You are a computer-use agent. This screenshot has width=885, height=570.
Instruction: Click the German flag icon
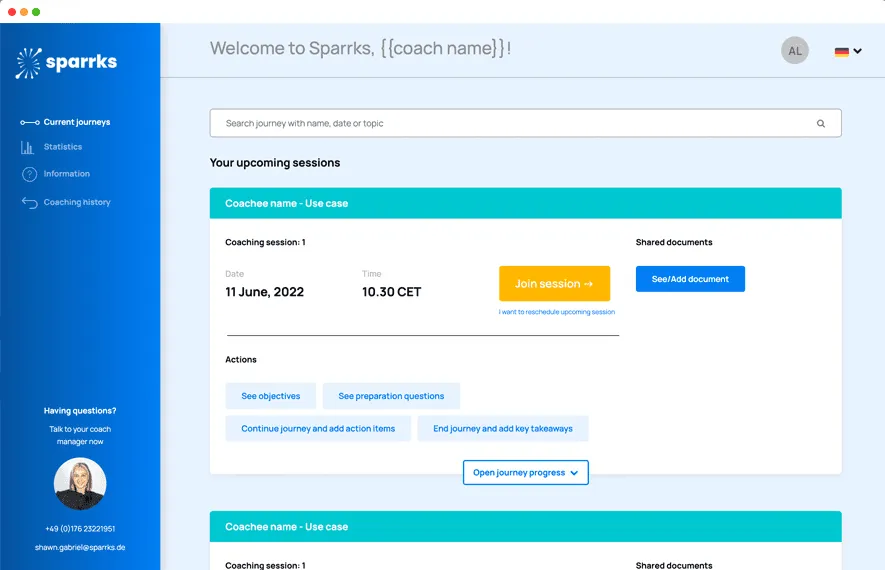pos(841,52)
